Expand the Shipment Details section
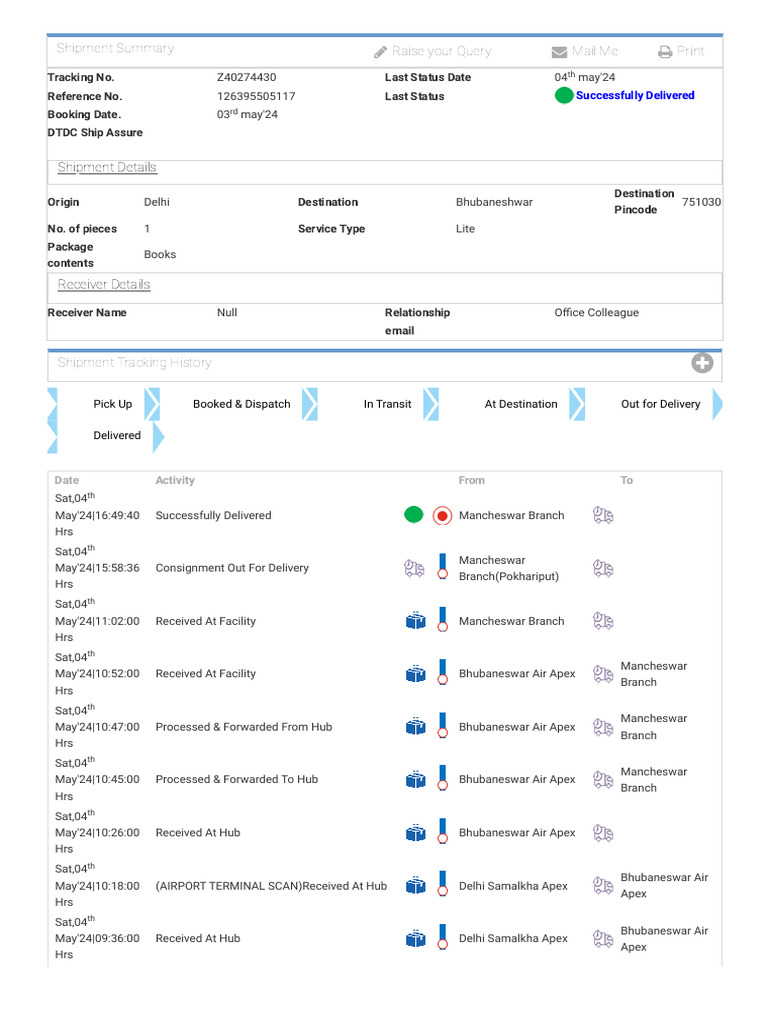Image resolution: width=768 pixels, height=1024 pixels. pyautogui.click(x=107, y=168)
